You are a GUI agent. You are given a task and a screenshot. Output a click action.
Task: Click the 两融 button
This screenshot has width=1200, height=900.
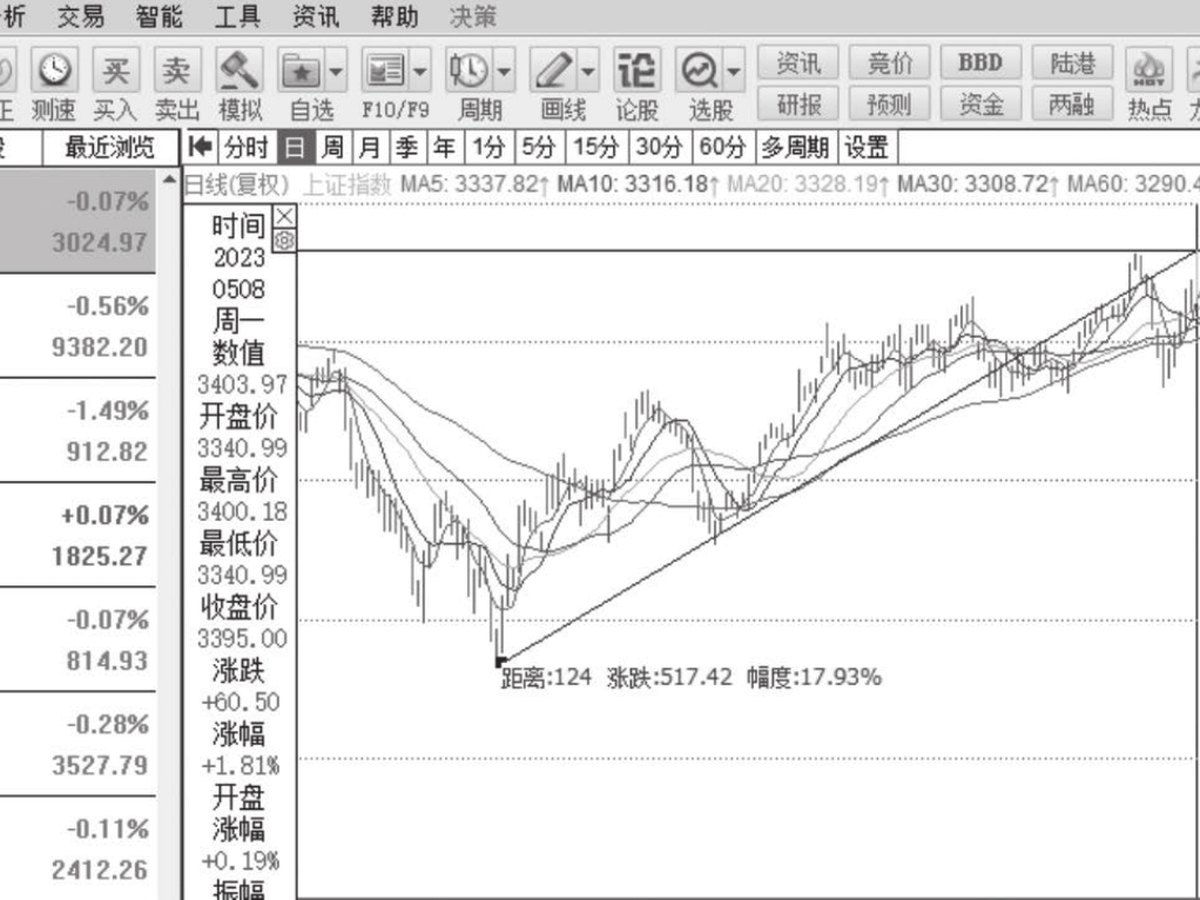(x=1072, y=103)
